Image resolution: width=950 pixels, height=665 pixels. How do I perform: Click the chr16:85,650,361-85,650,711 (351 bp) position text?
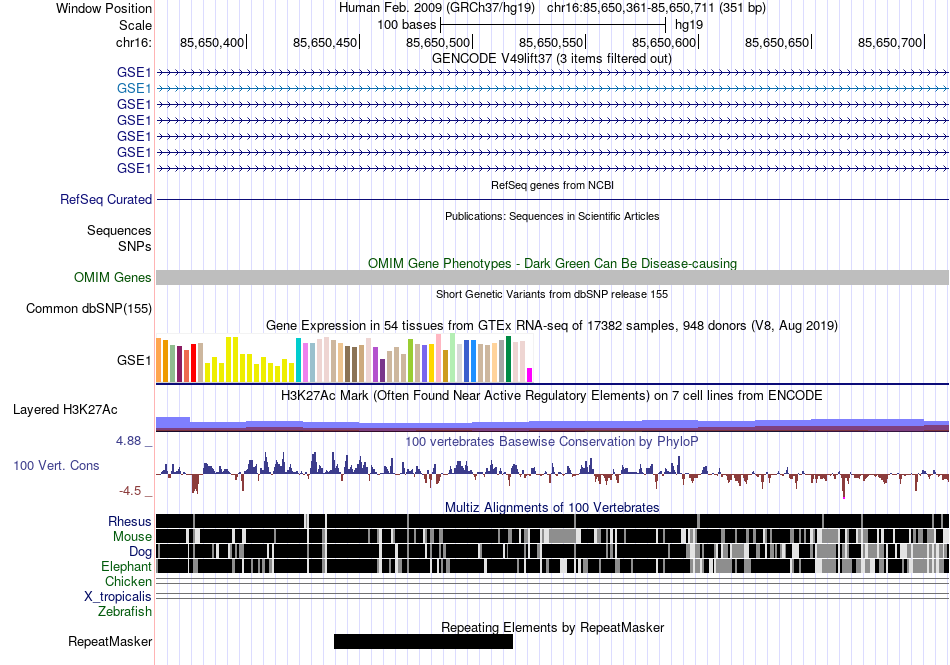tap(656, 8)
